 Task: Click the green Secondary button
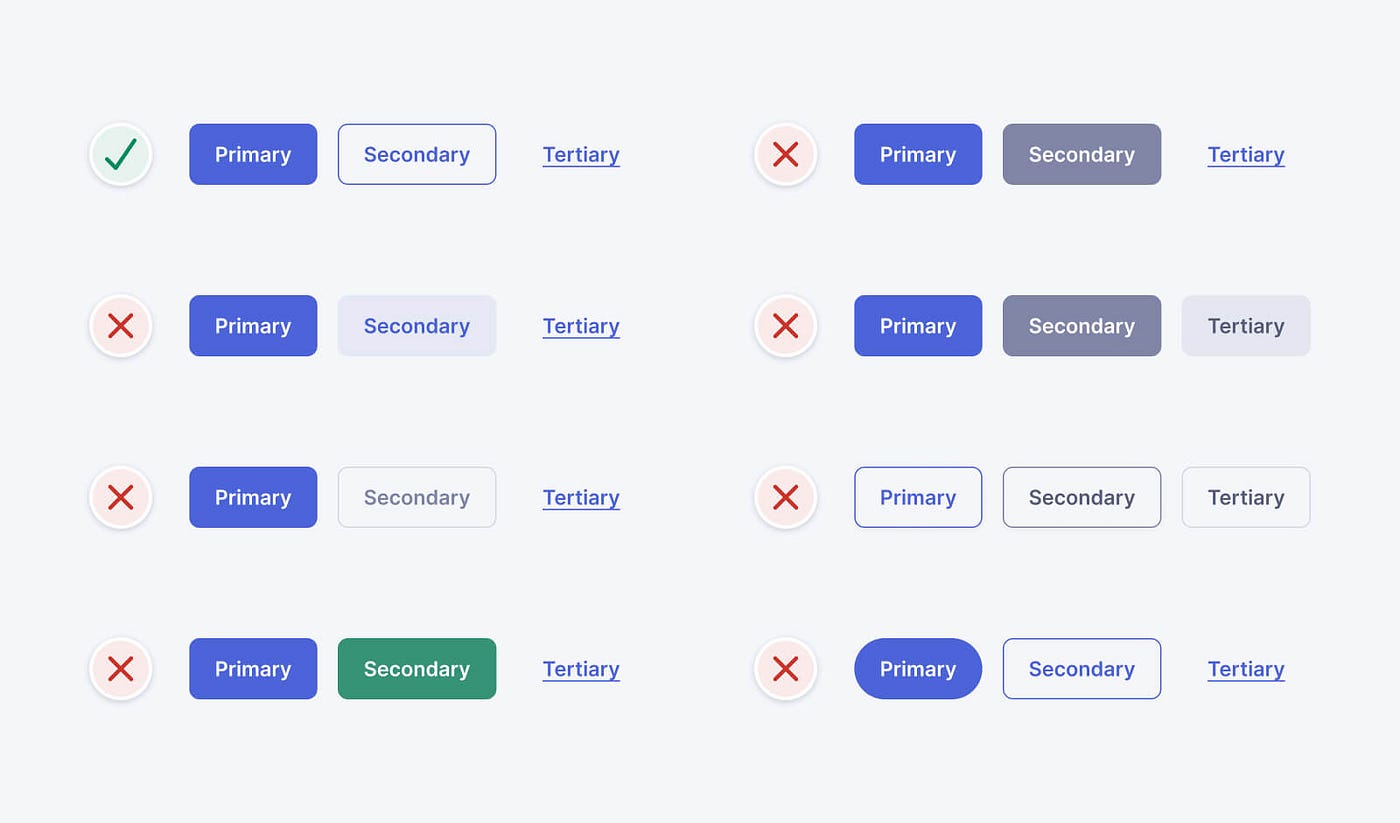(416, 668)
